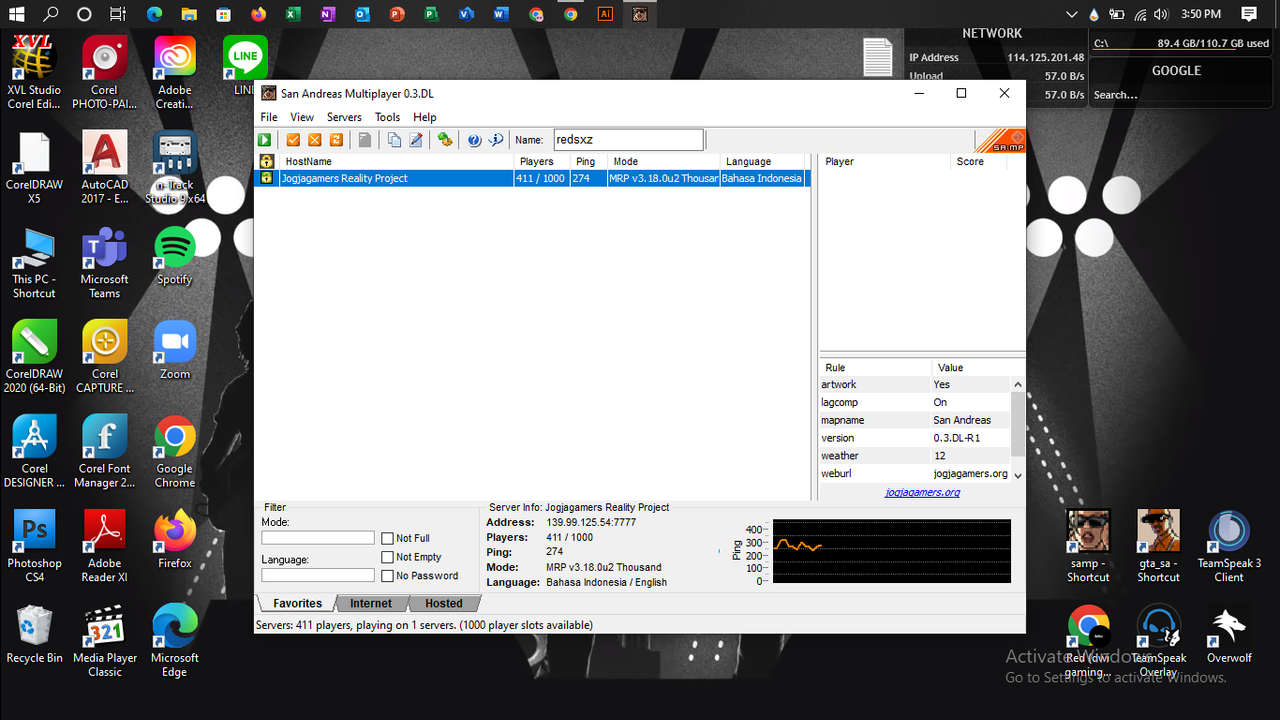Open the Microsoft Teams desktop icon
Image resolution: width=1280 pixels, height=720 pixels.
pos(105,263)
